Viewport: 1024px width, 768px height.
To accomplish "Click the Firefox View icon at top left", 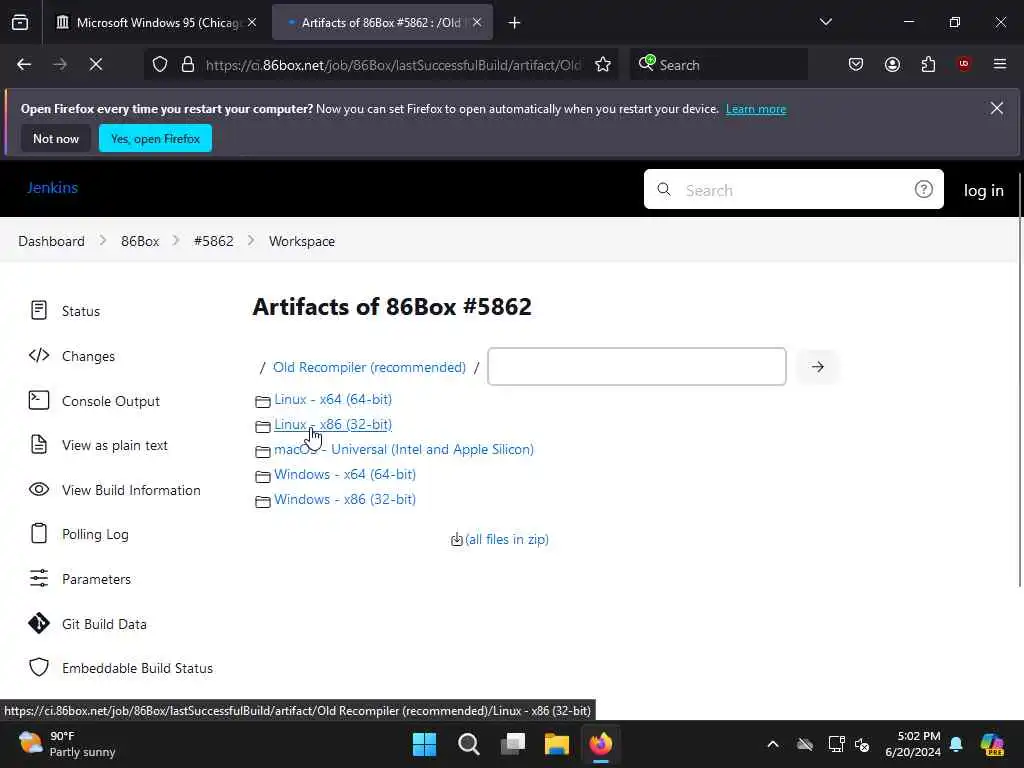I will point(20,22).
